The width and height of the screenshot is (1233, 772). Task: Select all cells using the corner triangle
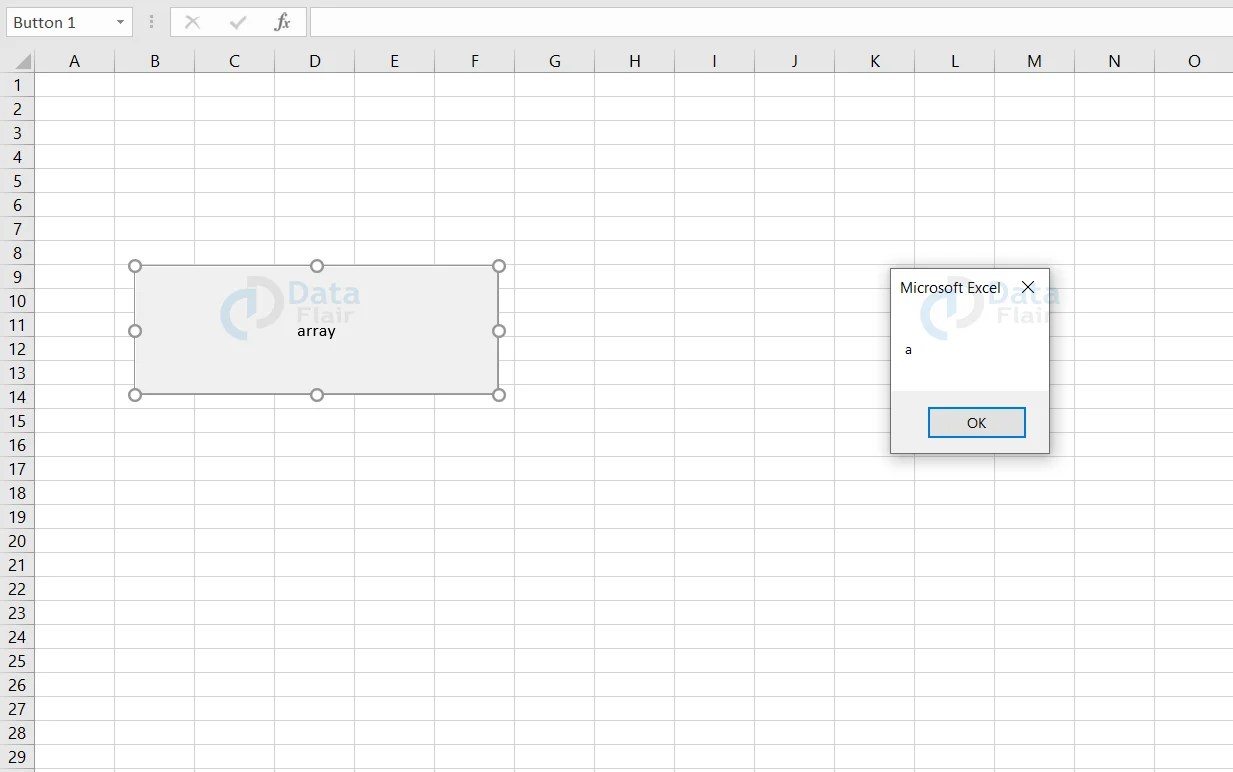(x=18, y=60)
